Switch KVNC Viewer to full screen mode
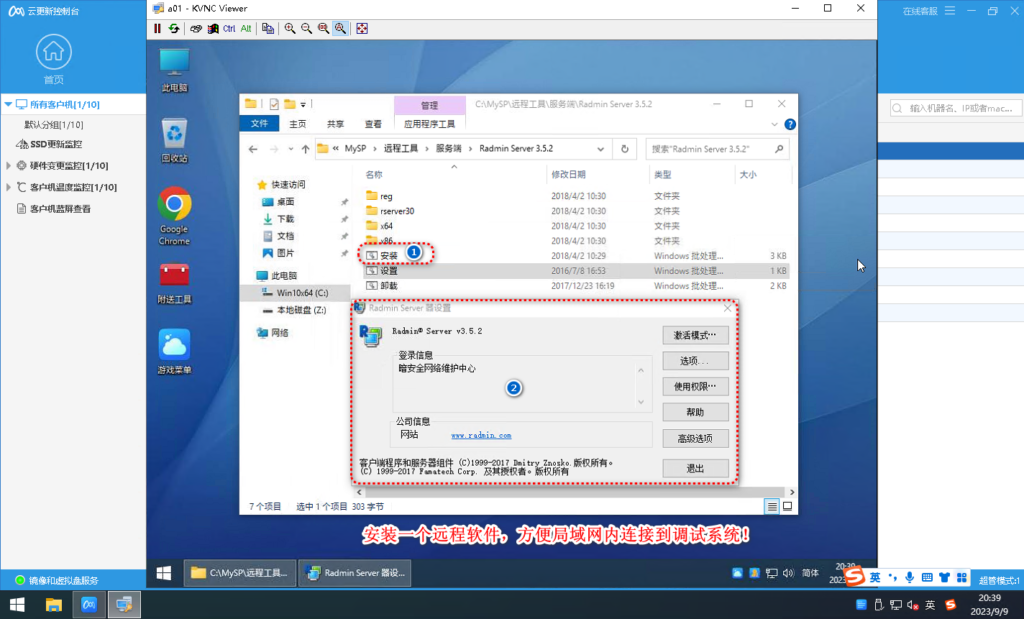This screenshot has width=1024, height=619. click(x=361, y=28)
